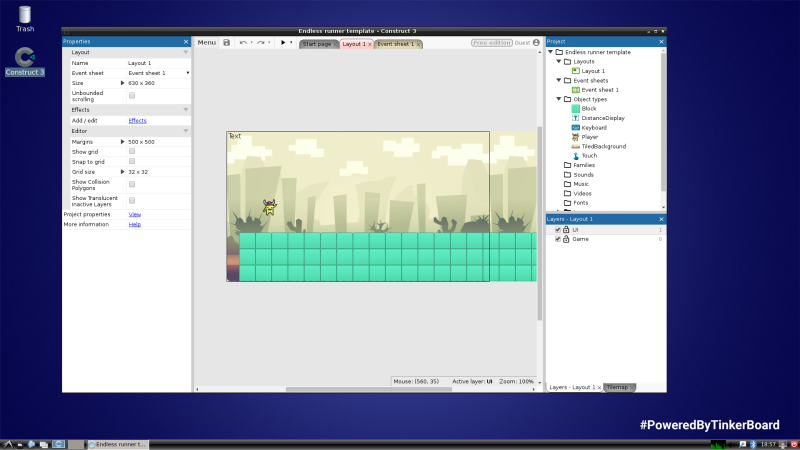The image size is (800, 450).
Task: Enable Unbounded scrolling checkbox
Action: tap(132, 96)
